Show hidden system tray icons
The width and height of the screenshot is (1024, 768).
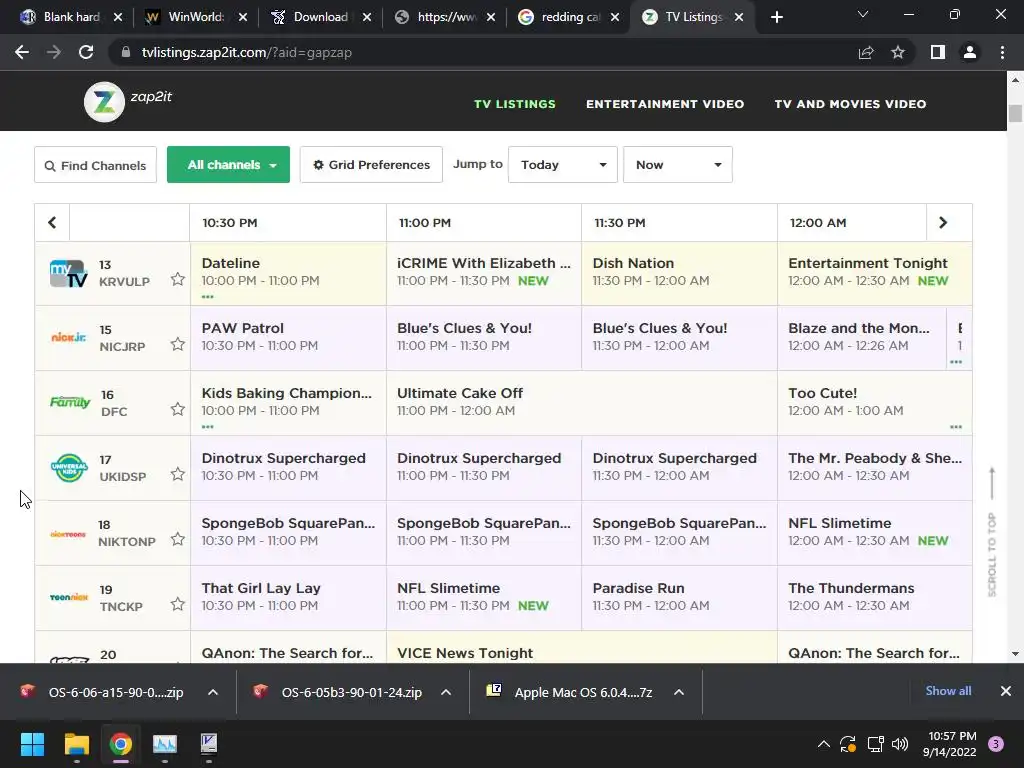click(x=824, y=744)
